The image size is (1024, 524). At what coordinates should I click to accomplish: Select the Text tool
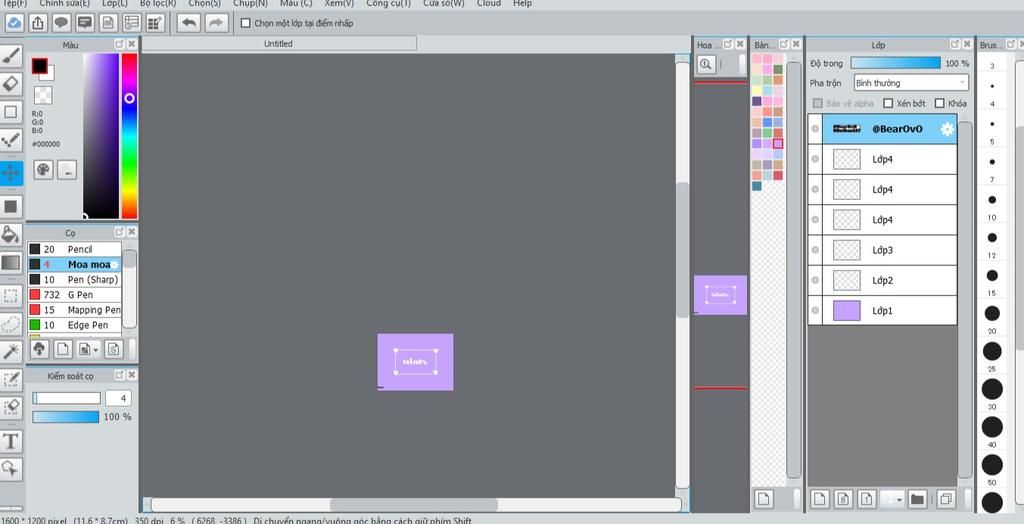[11, 441]
